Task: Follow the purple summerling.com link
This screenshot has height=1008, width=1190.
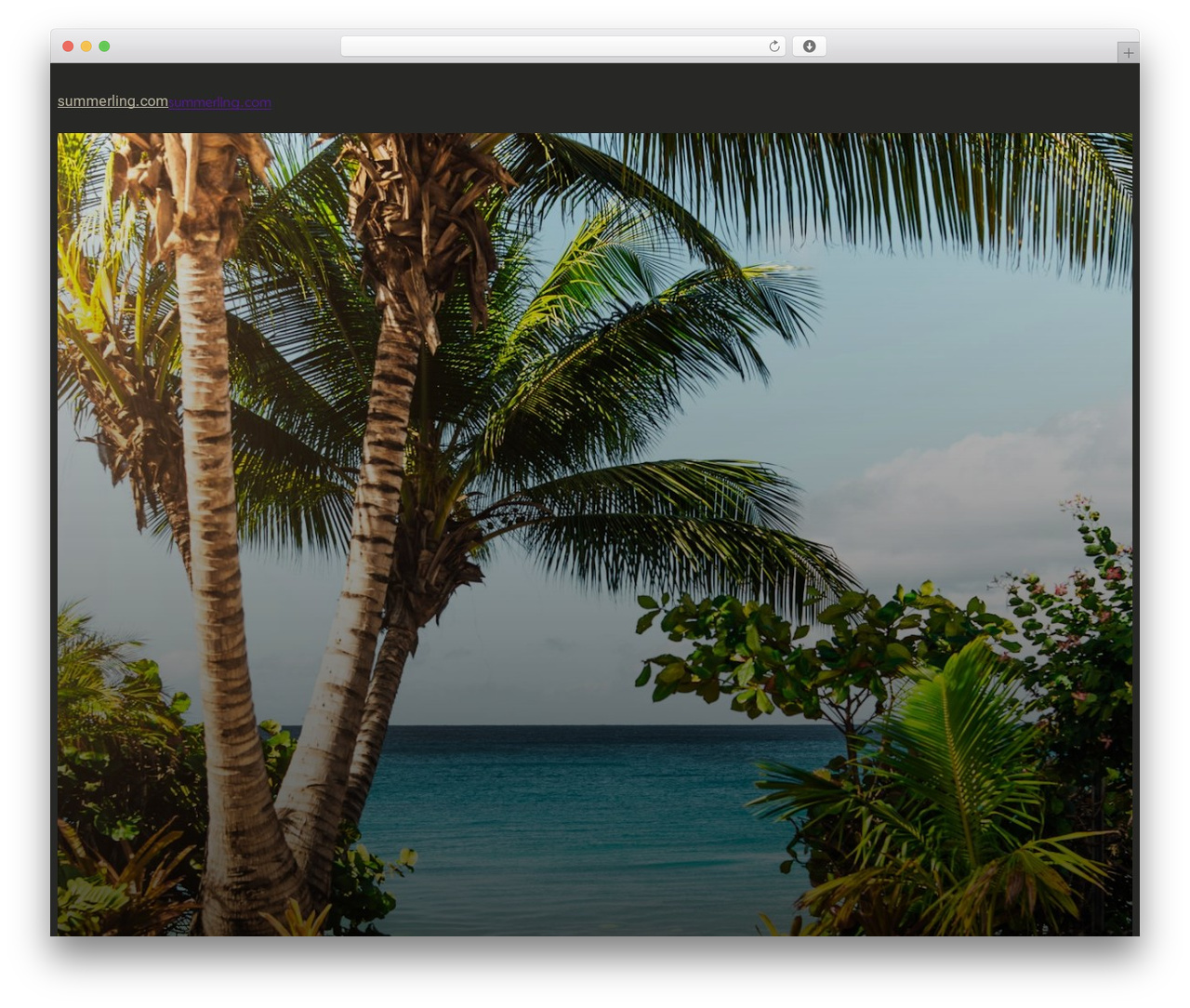Action: [220, 102]
